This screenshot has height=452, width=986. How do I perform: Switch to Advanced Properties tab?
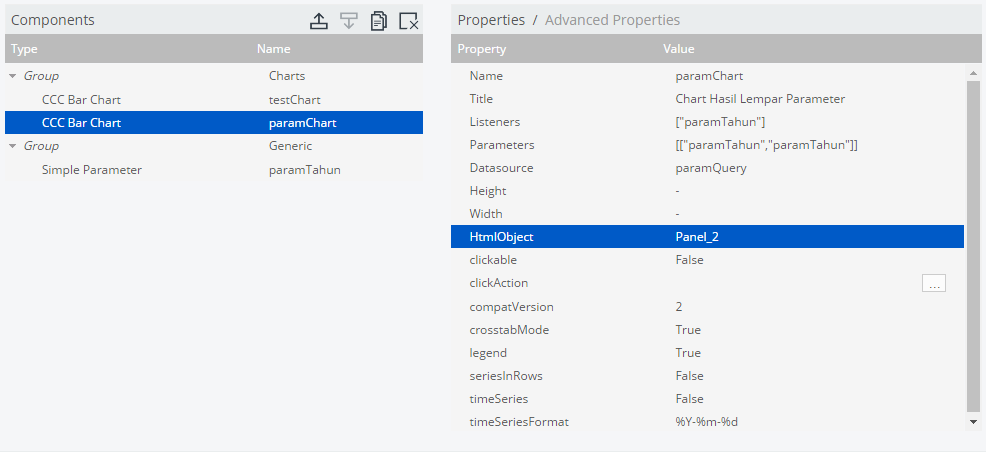click(x=612, y=20)
